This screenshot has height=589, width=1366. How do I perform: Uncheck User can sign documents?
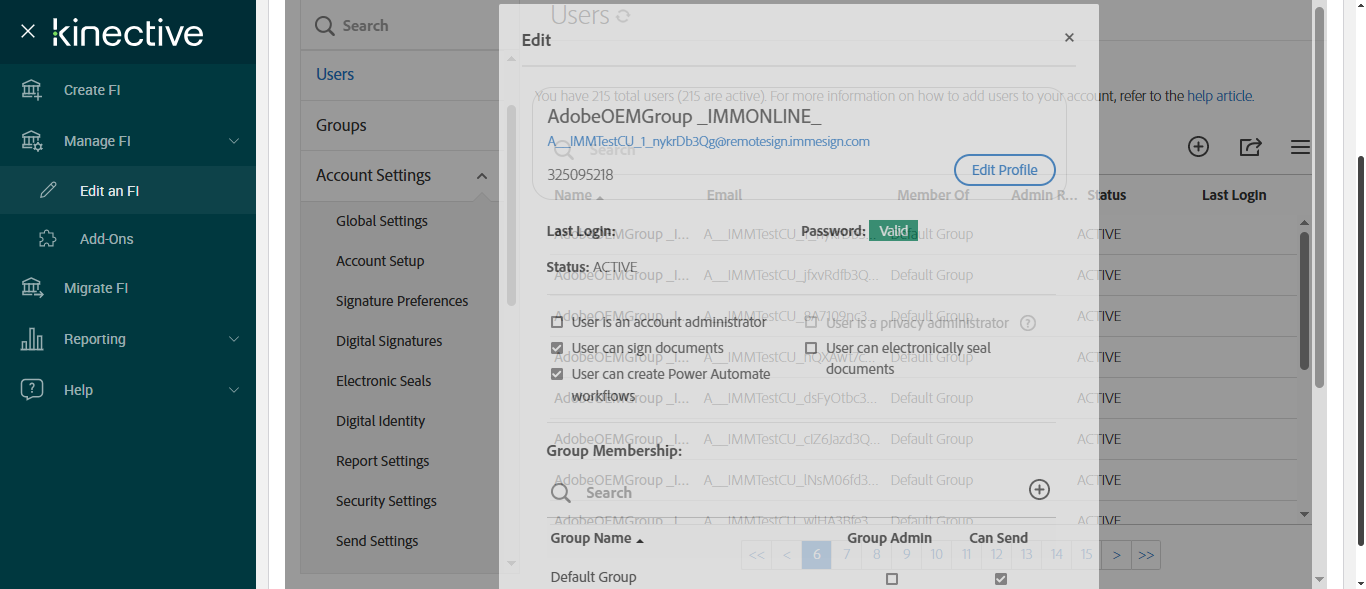click(557, 348)
